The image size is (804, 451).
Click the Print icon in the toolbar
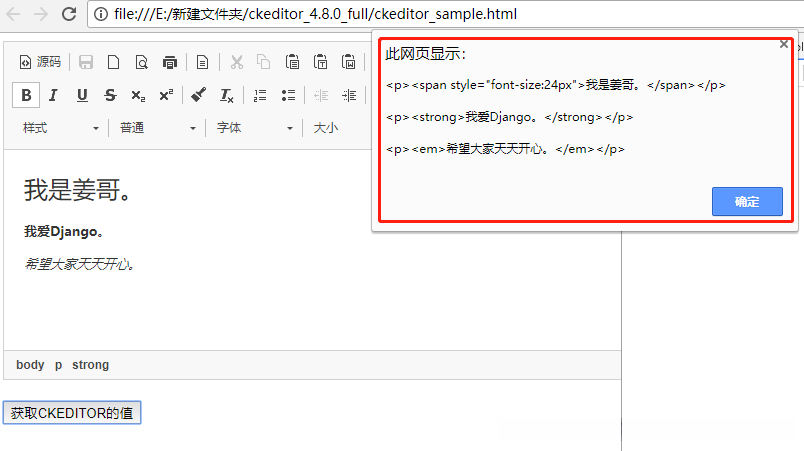coord(170,62)
